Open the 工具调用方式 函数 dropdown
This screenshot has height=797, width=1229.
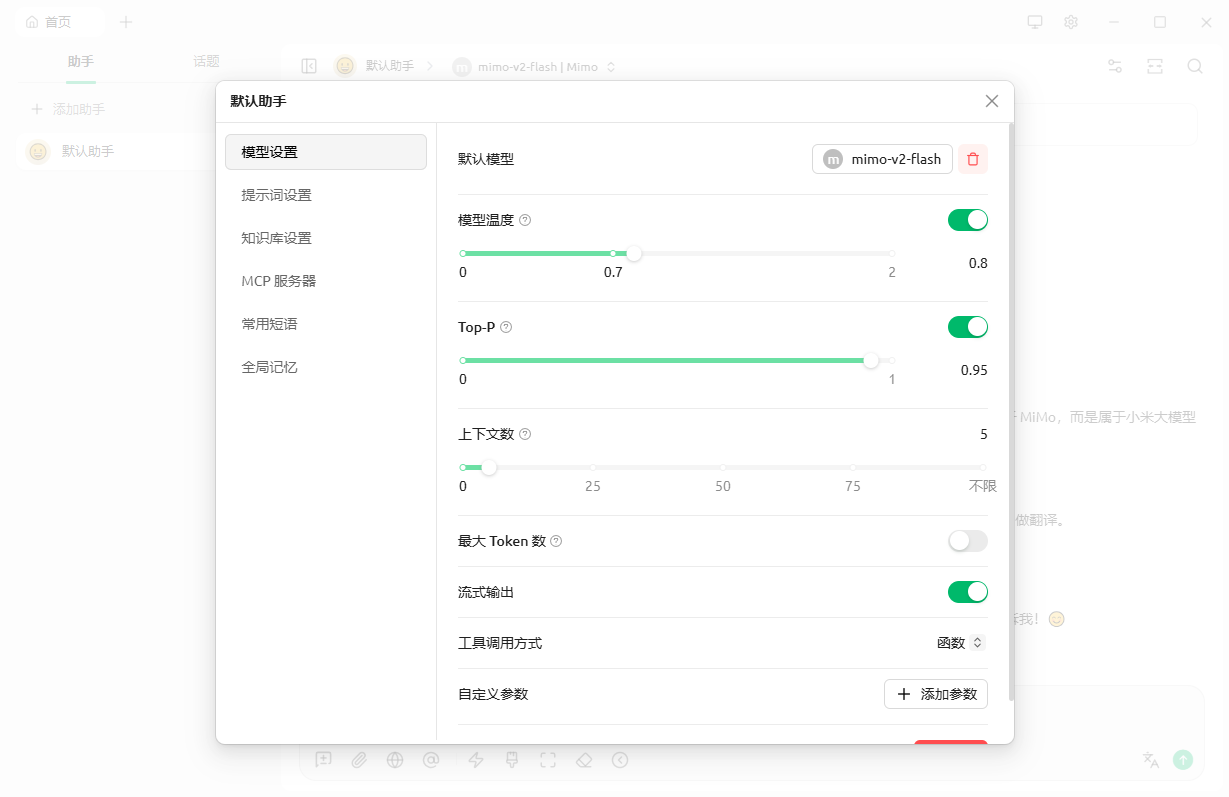pyautogui.click(x=960, y=643)
